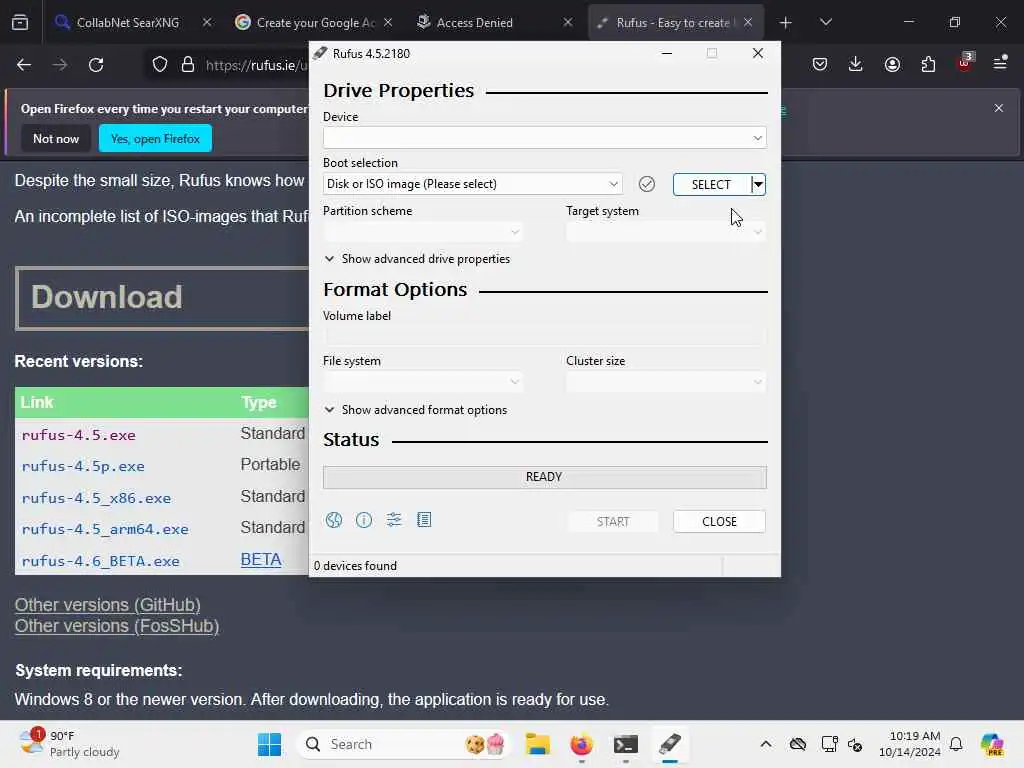This screenshot has width=1024, height=768.
Task: Open Windows Start menu
Action: (269, 744)
